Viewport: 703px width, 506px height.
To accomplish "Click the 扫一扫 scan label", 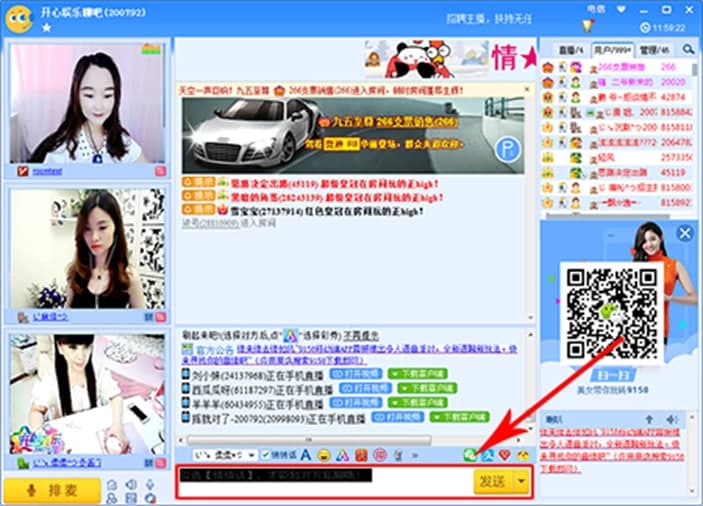I will (x=612, y=375).
